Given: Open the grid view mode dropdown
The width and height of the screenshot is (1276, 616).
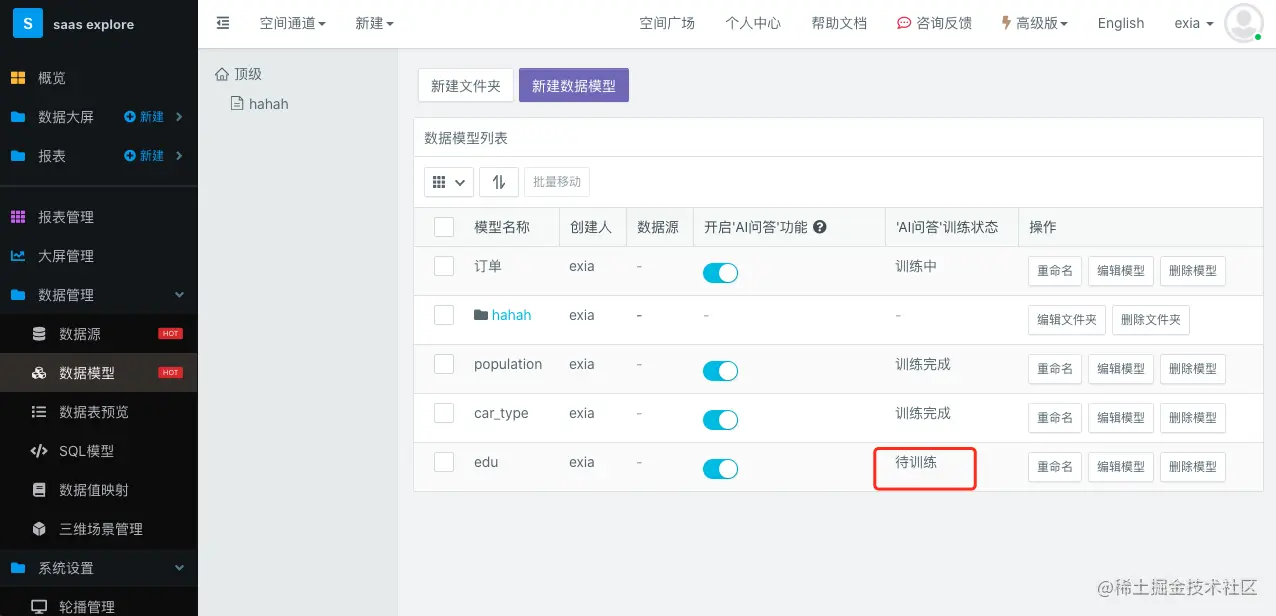Looking at the screenshot, I should 449,182.
